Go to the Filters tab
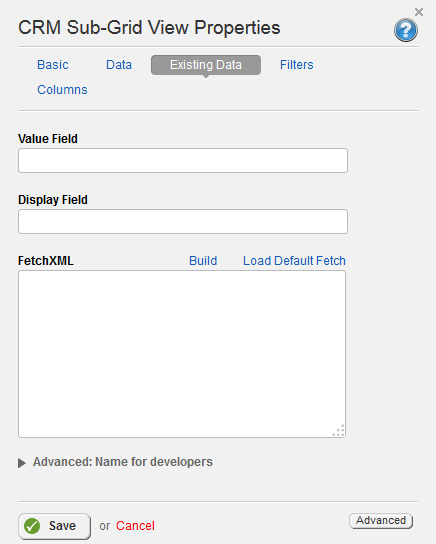This screenshot has height=544, width=436. (x=297, y=65)
